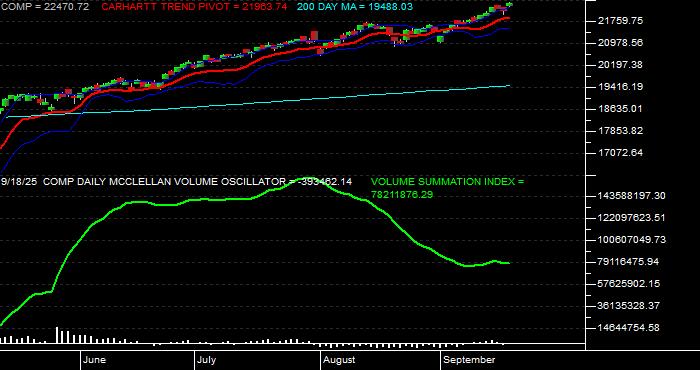
Task: Click the August month label
Action: tap(339, 360)
